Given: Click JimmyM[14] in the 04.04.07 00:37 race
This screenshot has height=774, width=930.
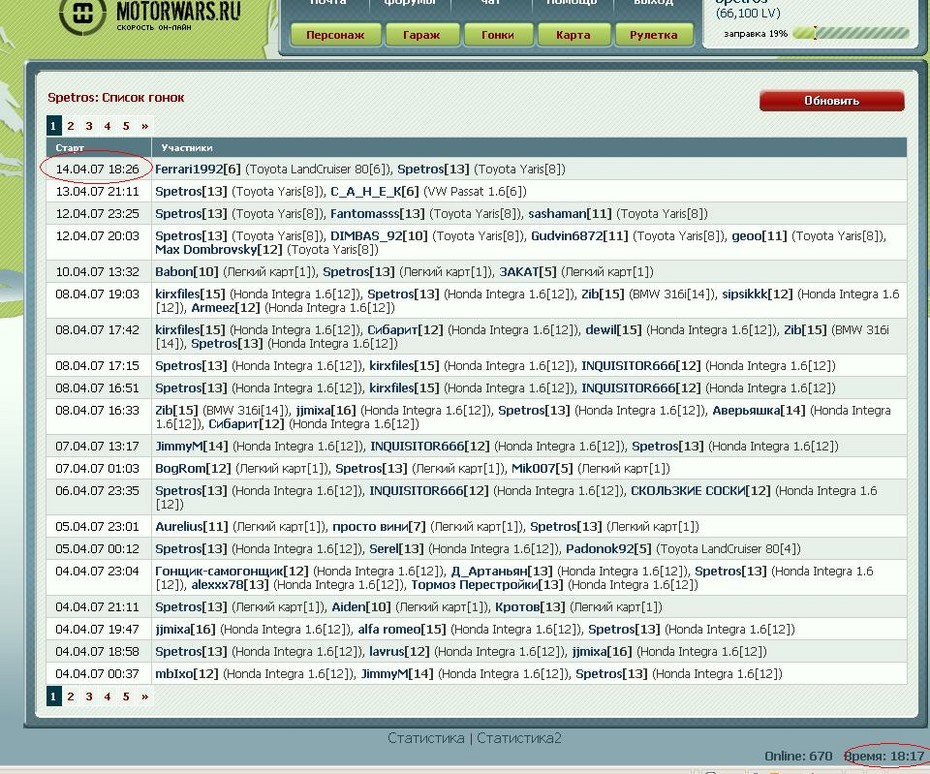Looking at the screenshot, I should pos(397,674).
